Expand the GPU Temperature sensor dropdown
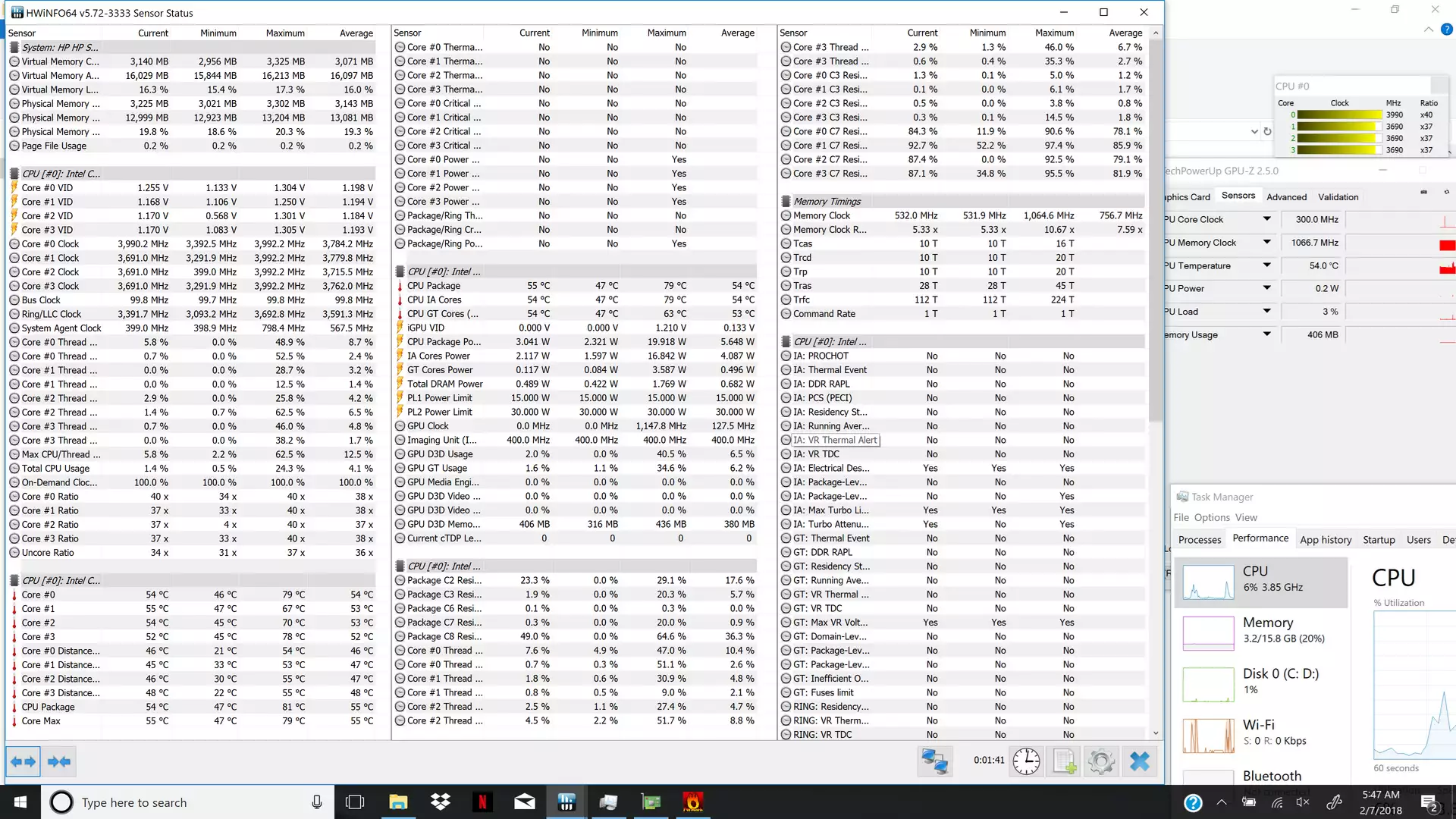Screen dimensions: 1456x819 point(1266,265)
